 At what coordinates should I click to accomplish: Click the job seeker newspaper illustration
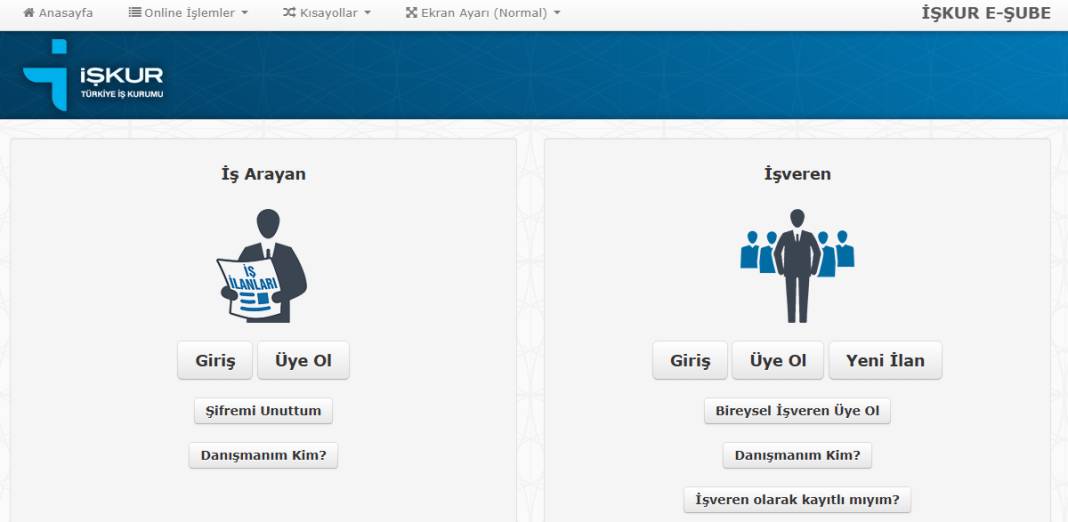(x=262, y=266)
